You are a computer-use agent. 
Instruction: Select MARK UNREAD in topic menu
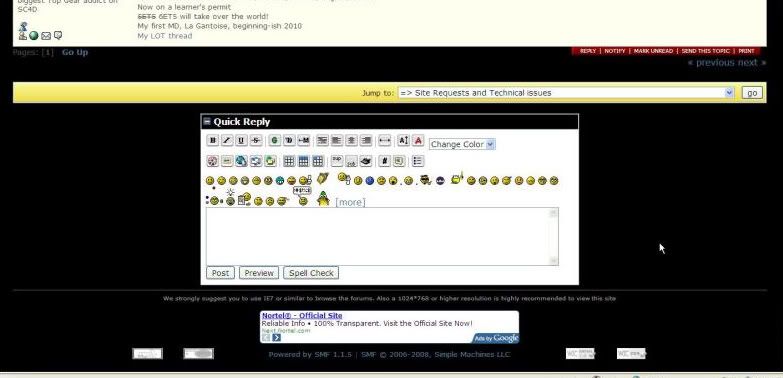[653, 51]
